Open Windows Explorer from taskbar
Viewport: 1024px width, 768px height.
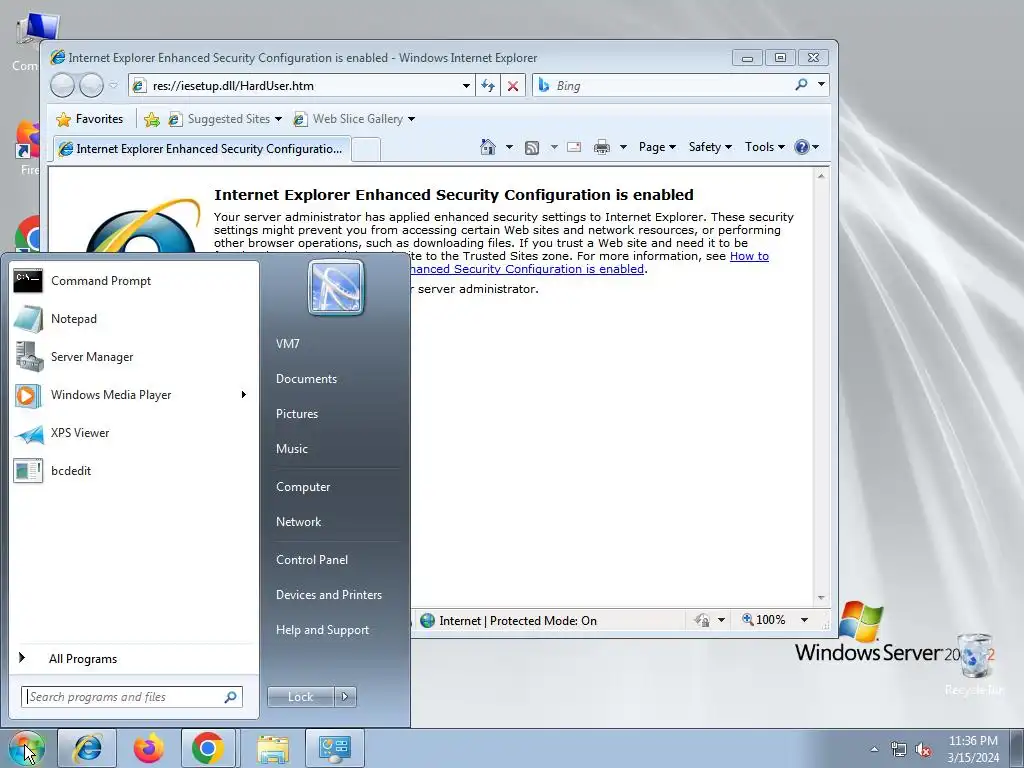click(273, 748)
